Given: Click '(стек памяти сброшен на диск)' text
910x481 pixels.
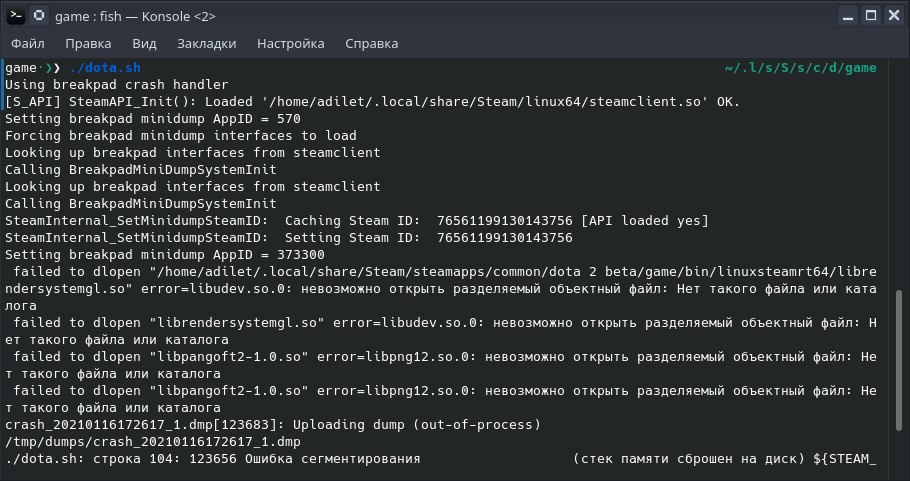Looking at the screenshot, I should (x=689, y=459).
